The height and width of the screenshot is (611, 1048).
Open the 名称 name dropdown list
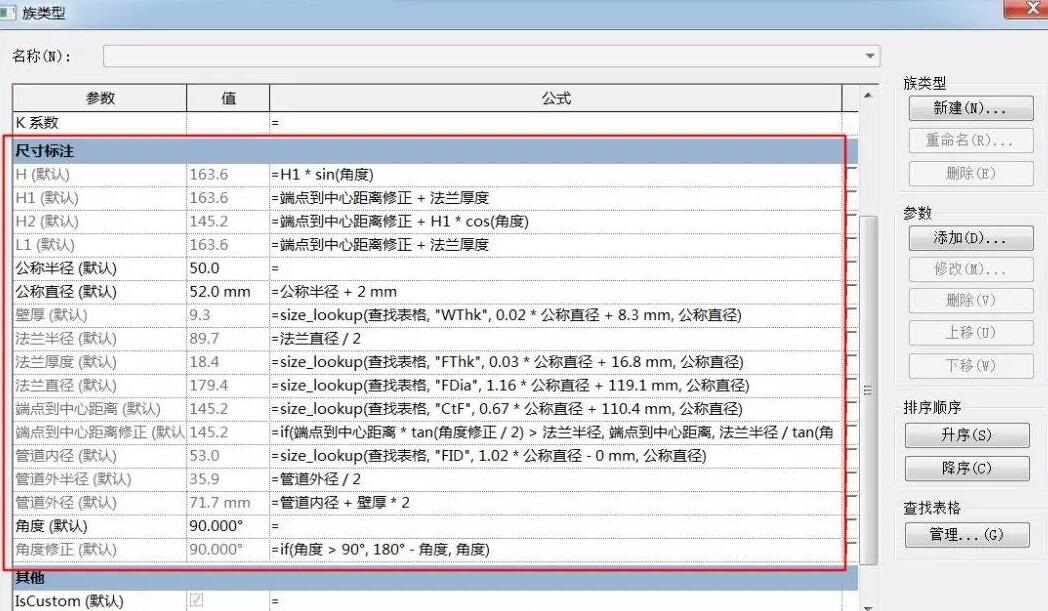[x=868, y=55]
